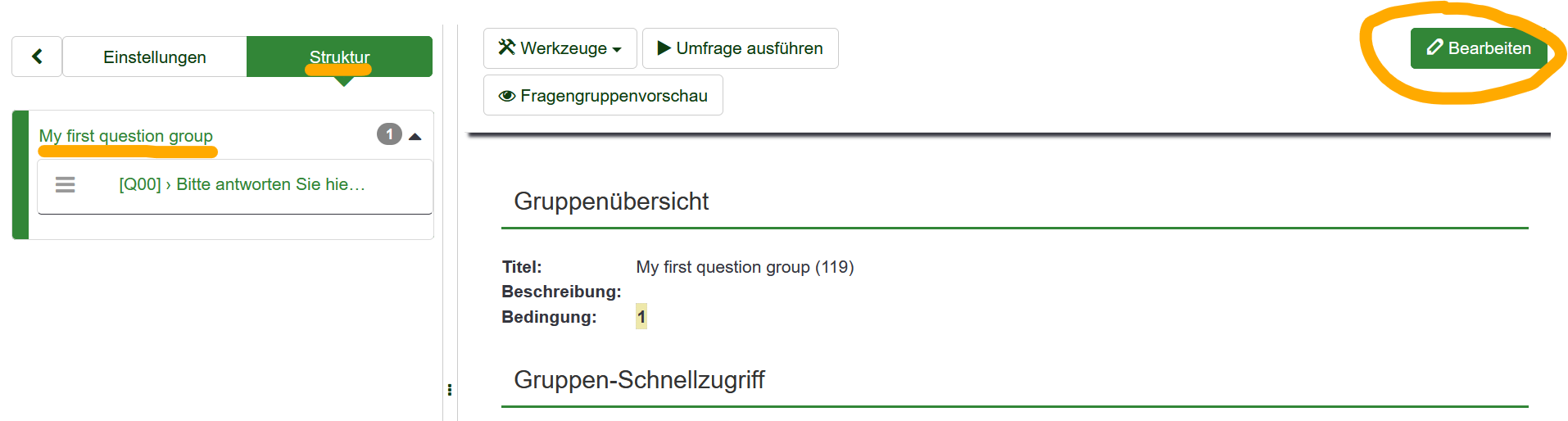Switch to the Einstellungen tab
This screenshot has width=1568, height=421.
click(x=155, y=57)
